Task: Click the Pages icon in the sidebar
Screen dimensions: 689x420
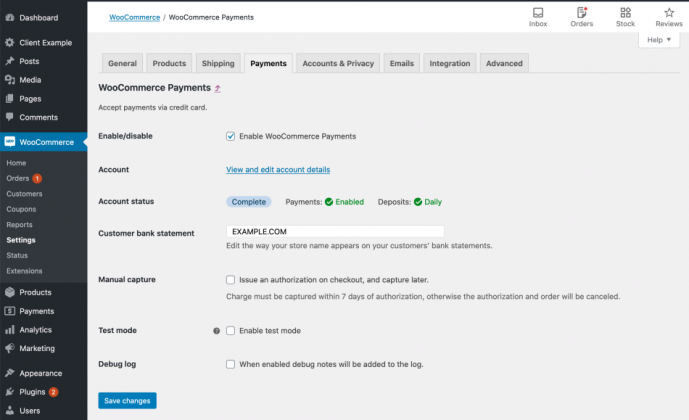Action: coord(10,98)
